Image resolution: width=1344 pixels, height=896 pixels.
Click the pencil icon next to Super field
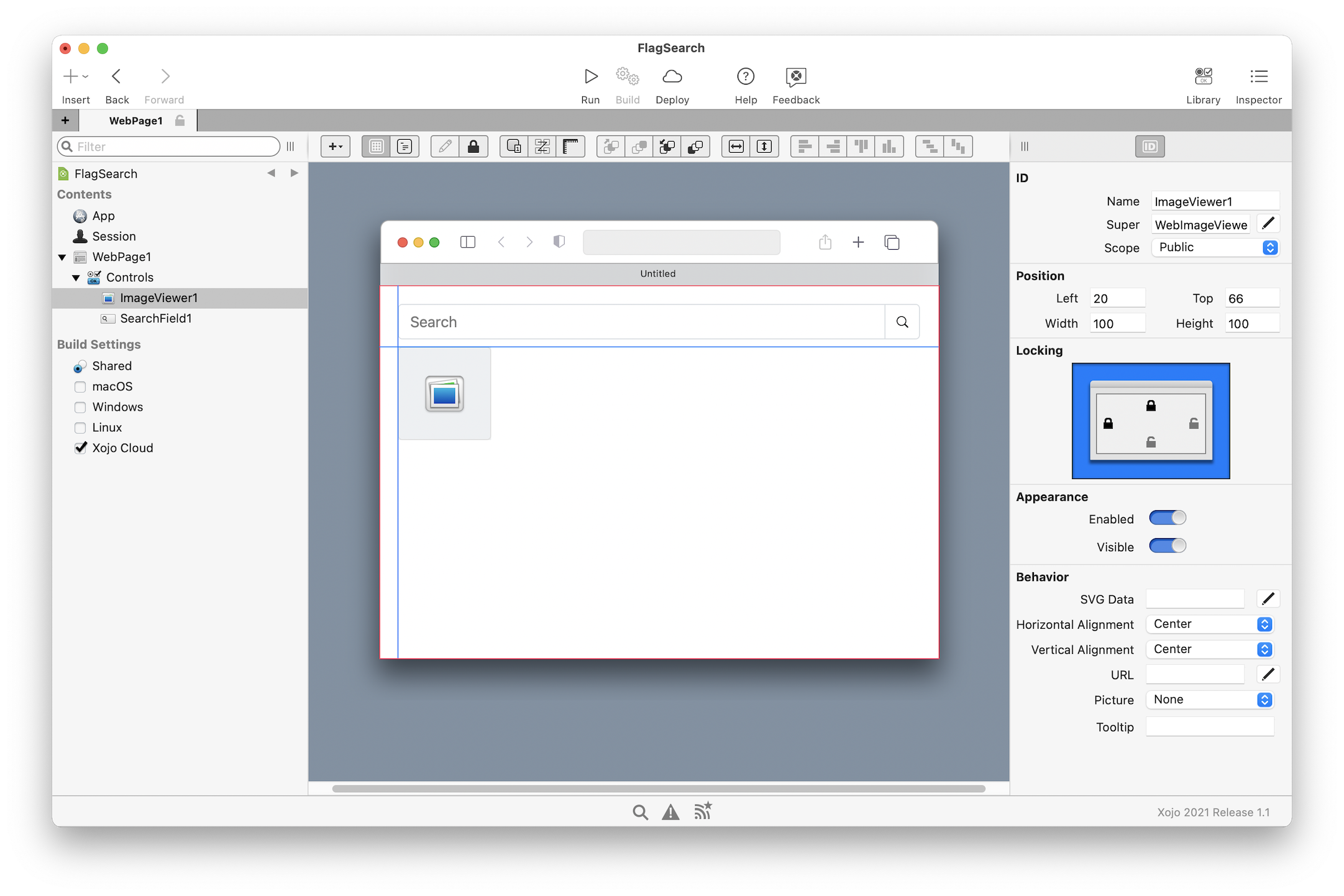[1268, 224]
